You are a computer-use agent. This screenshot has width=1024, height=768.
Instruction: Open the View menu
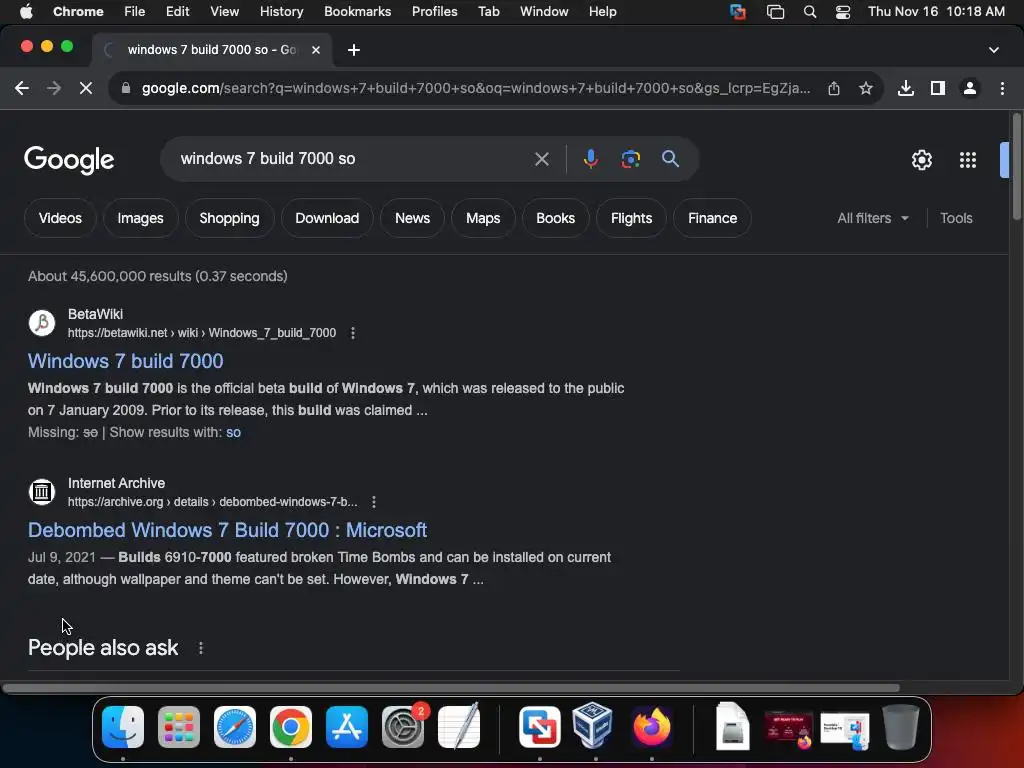coord(225,12)
